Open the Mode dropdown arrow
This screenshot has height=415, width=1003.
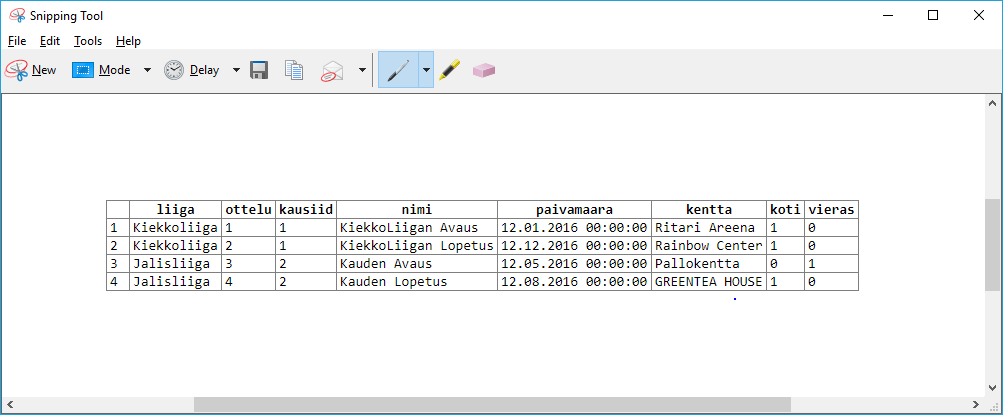(x=147, y=70)
